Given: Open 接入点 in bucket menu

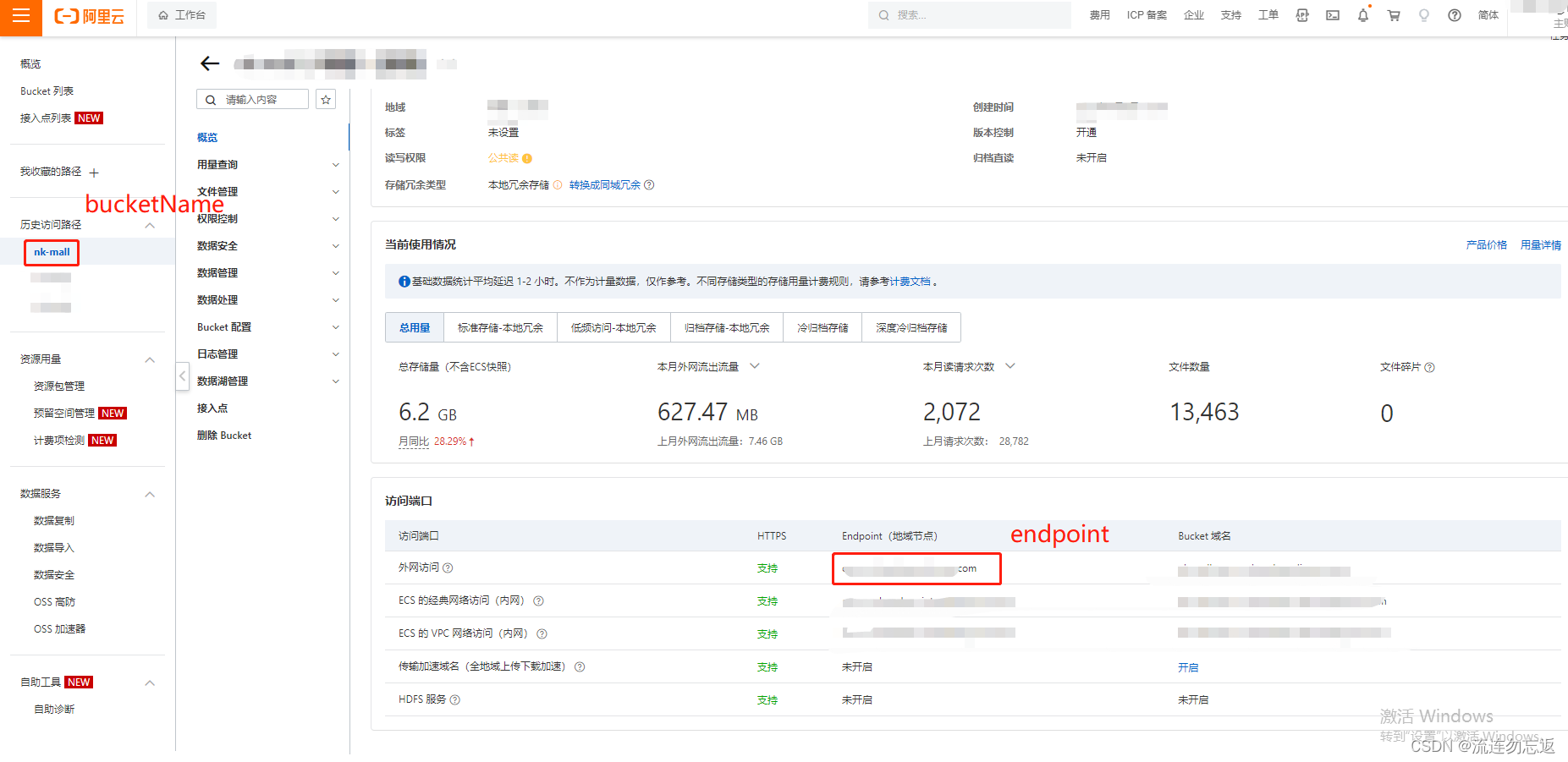Looking at the screenshot, I should point(212,408).
